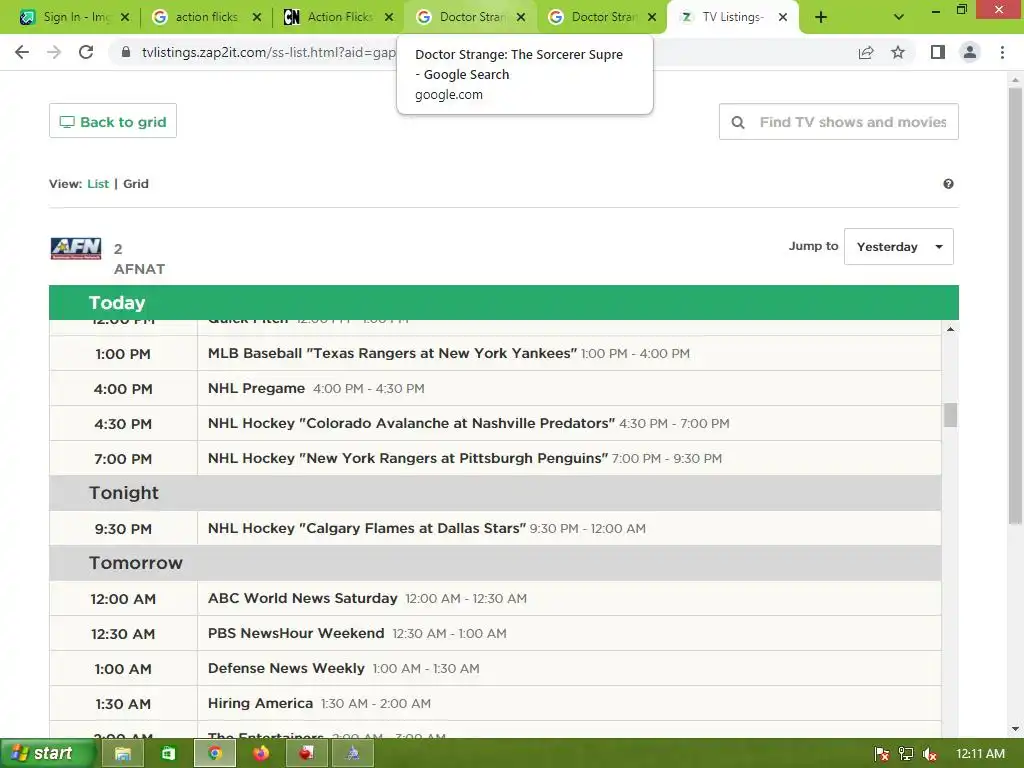Open the tab search chevron
1024x768 pixels.
tap(899, 18)
